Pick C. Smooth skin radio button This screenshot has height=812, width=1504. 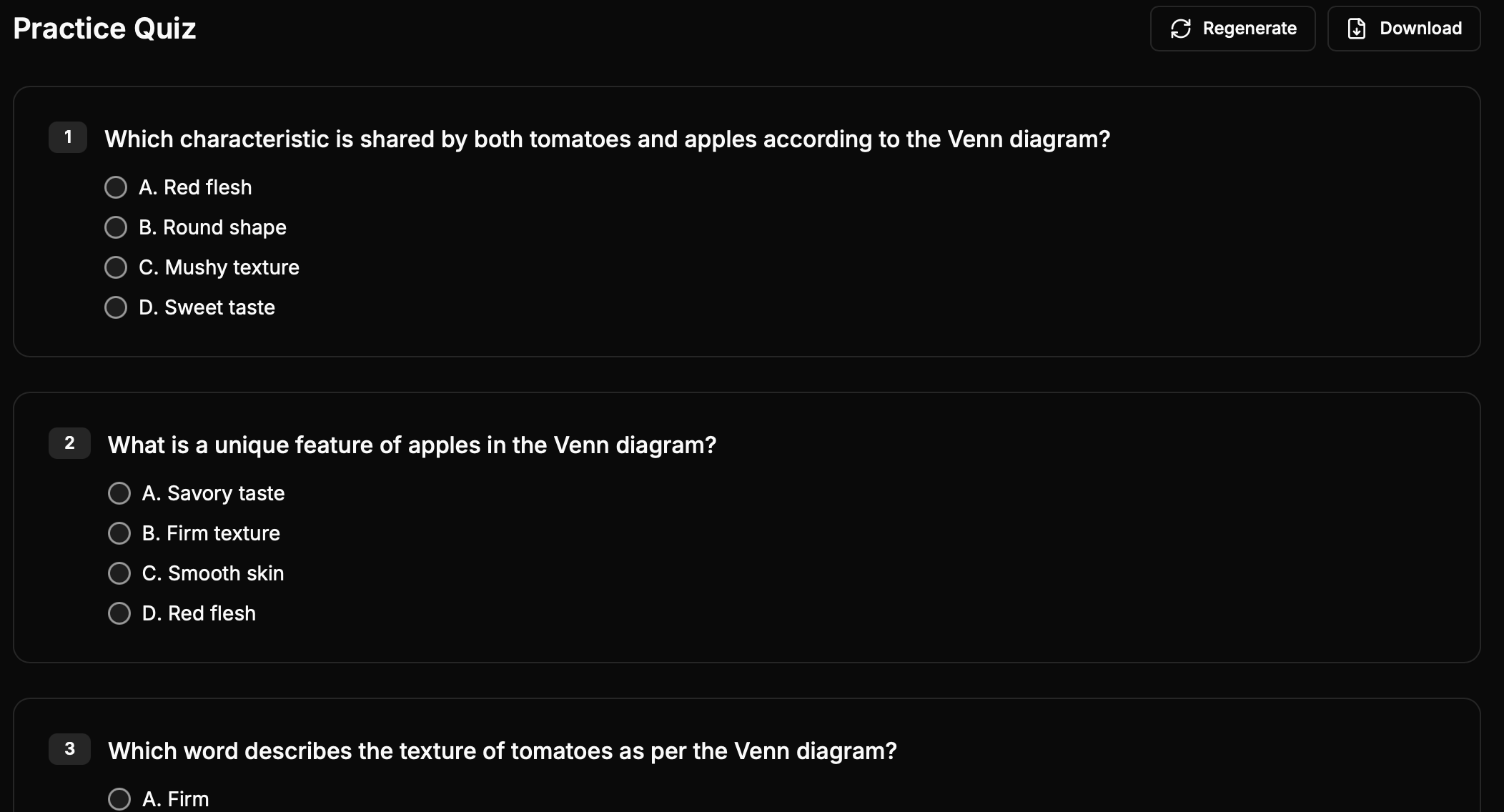119,573
